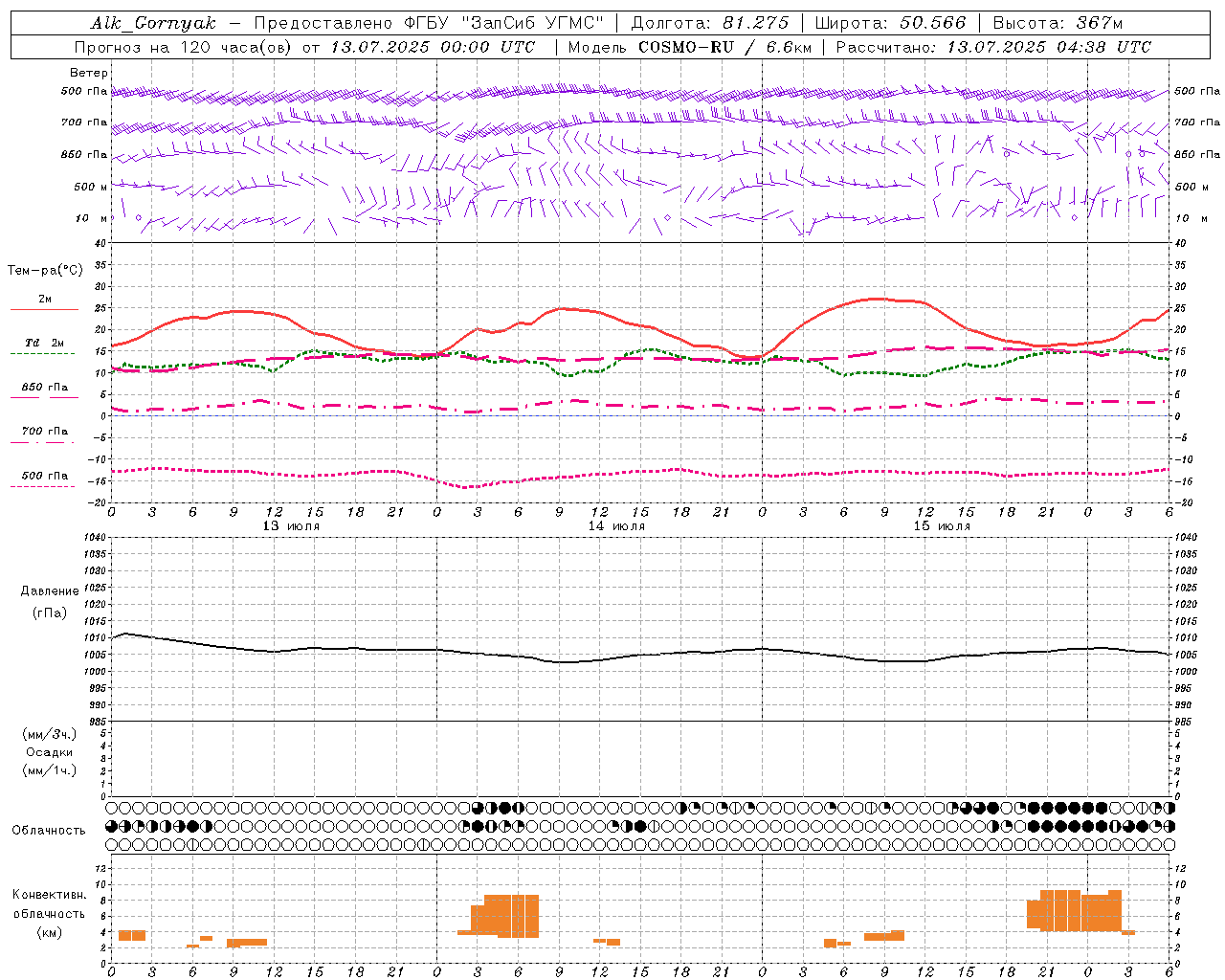Click the Долгота: 81.275 value
This screenshot has height=980, width=1225.
click(x=710, y=23)
